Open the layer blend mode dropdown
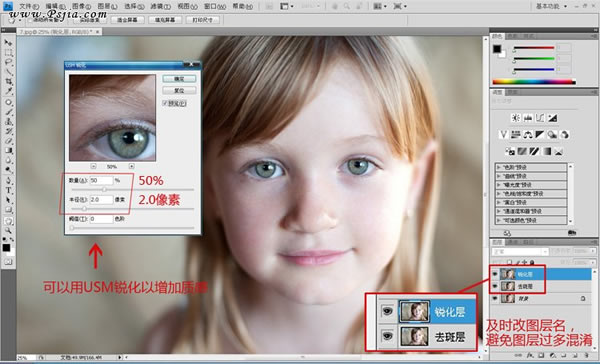 pyautogui.click(x=520, y=251)
